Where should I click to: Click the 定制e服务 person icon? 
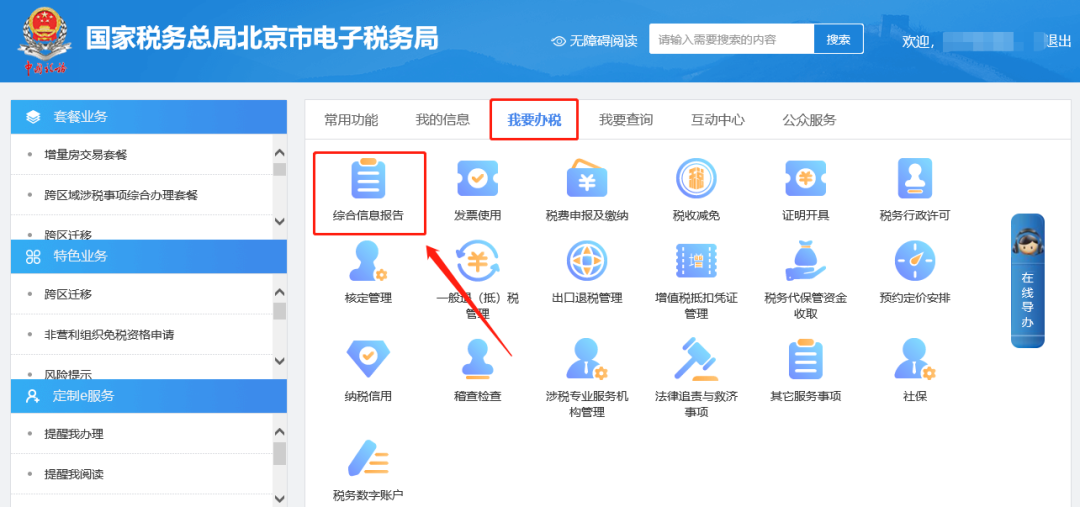33,396
